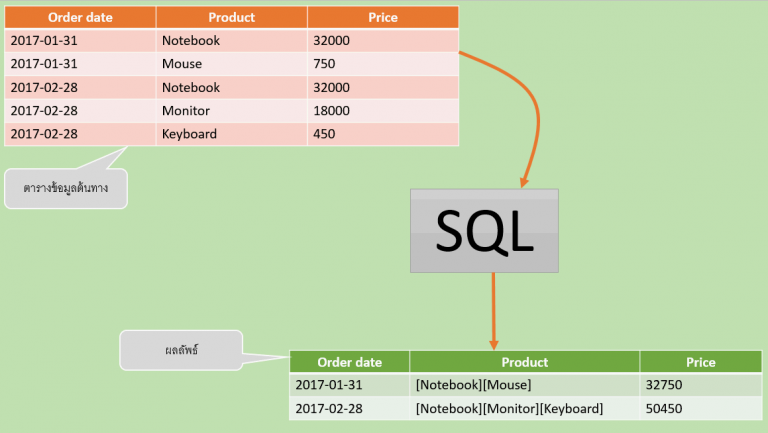
Task: Click the green table's Order date header
Action: (x=350, y=362)
